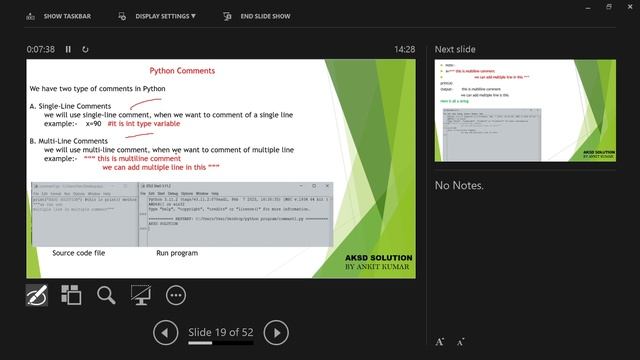Image resolution: width=640 pixels, height=360 pixels.
Task: Click the clock showing 14:28
Action: pyautogui.click(x=404, y=49)
